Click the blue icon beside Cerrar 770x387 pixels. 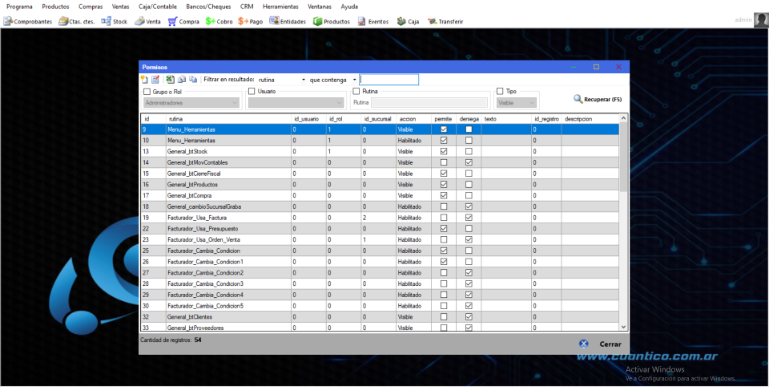click(x=583, y=344)
